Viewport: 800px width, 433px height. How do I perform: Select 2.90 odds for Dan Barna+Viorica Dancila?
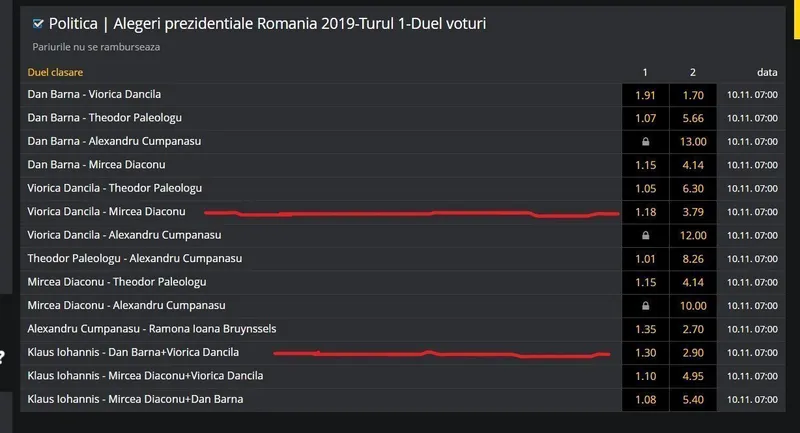click(693, 352)
